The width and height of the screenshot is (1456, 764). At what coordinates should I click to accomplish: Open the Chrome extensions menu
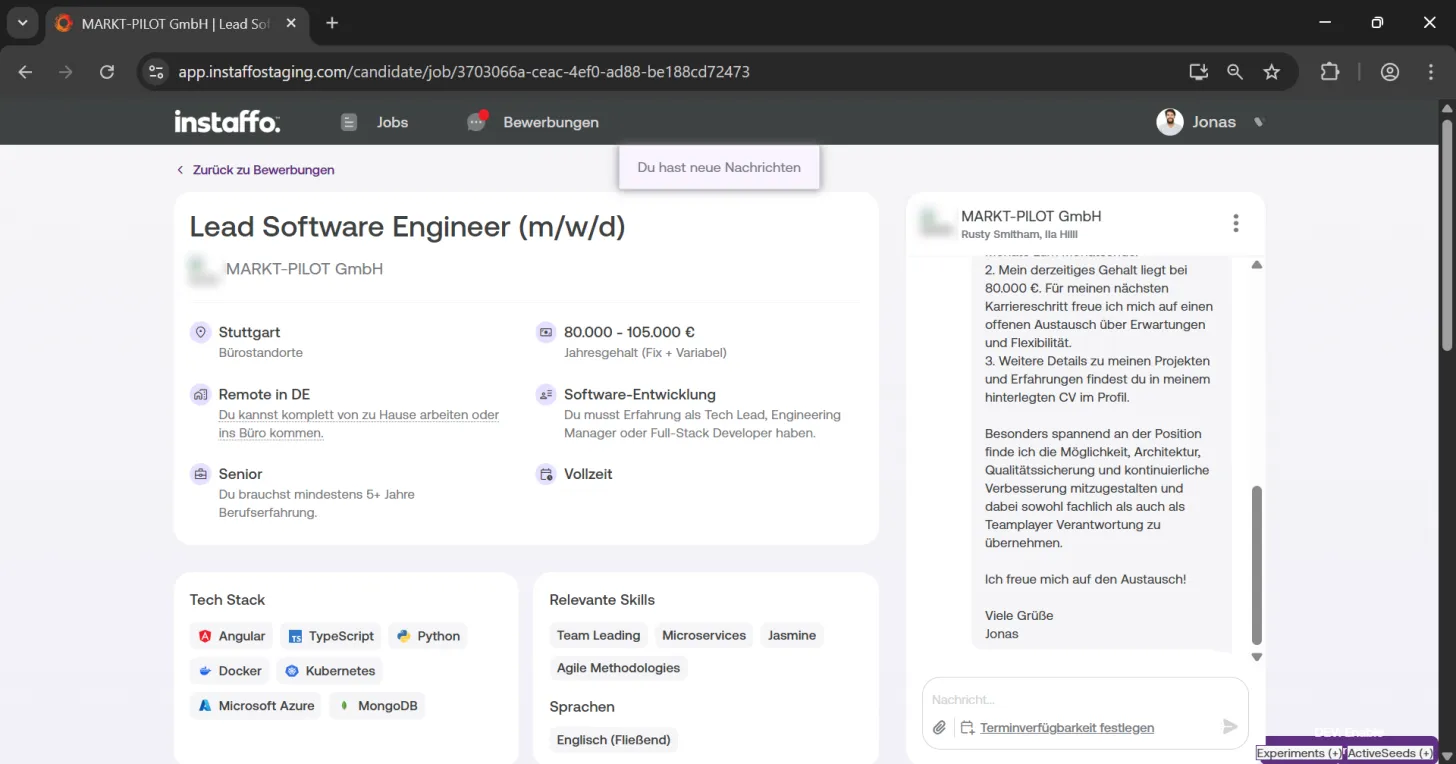tap(1330, 72)
